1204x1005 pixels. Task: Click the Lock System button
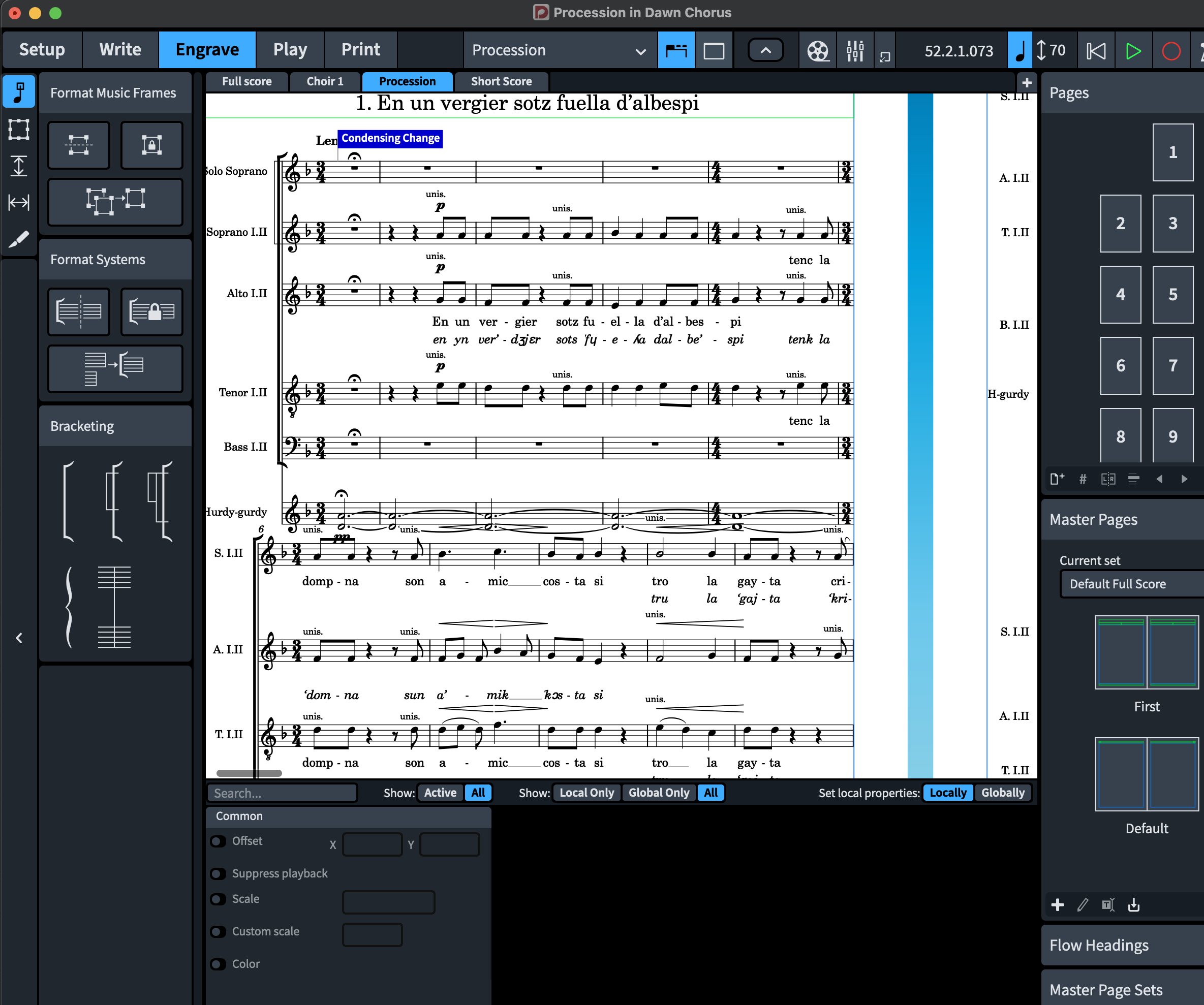click(151, 311)
